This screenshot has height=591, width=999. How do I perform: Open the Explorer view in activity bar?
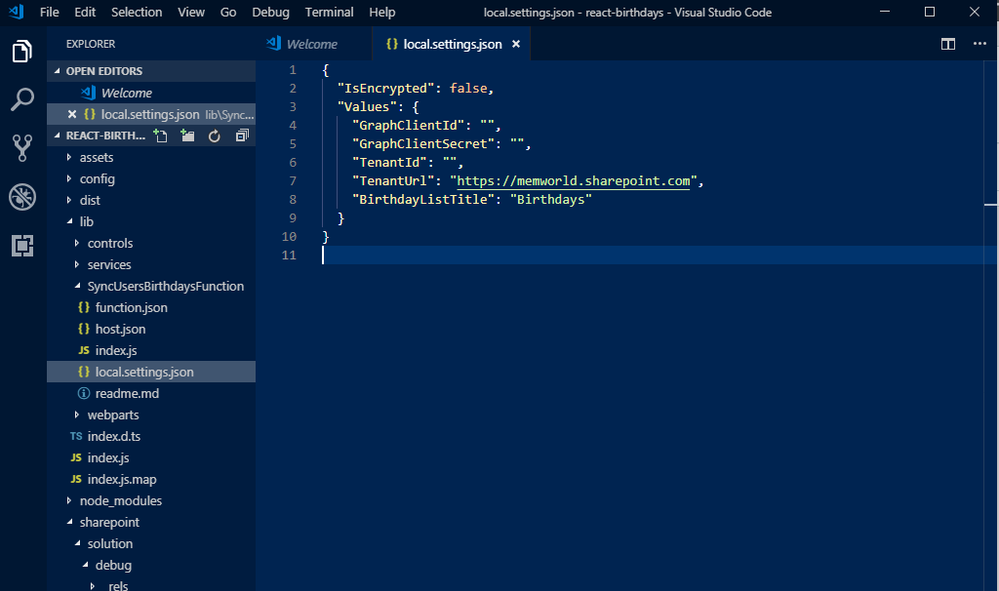(22, 52)
